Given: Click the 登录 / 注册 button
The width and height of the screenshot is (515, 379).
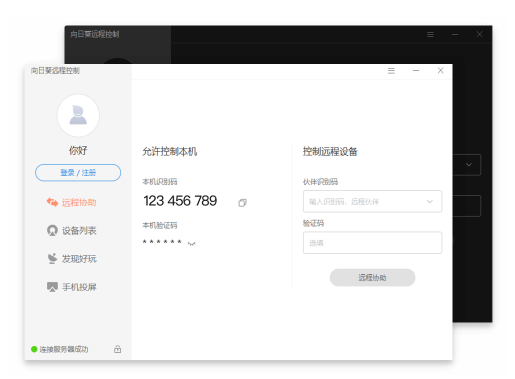Looking at the screenshot, I should tap(78, 173).
